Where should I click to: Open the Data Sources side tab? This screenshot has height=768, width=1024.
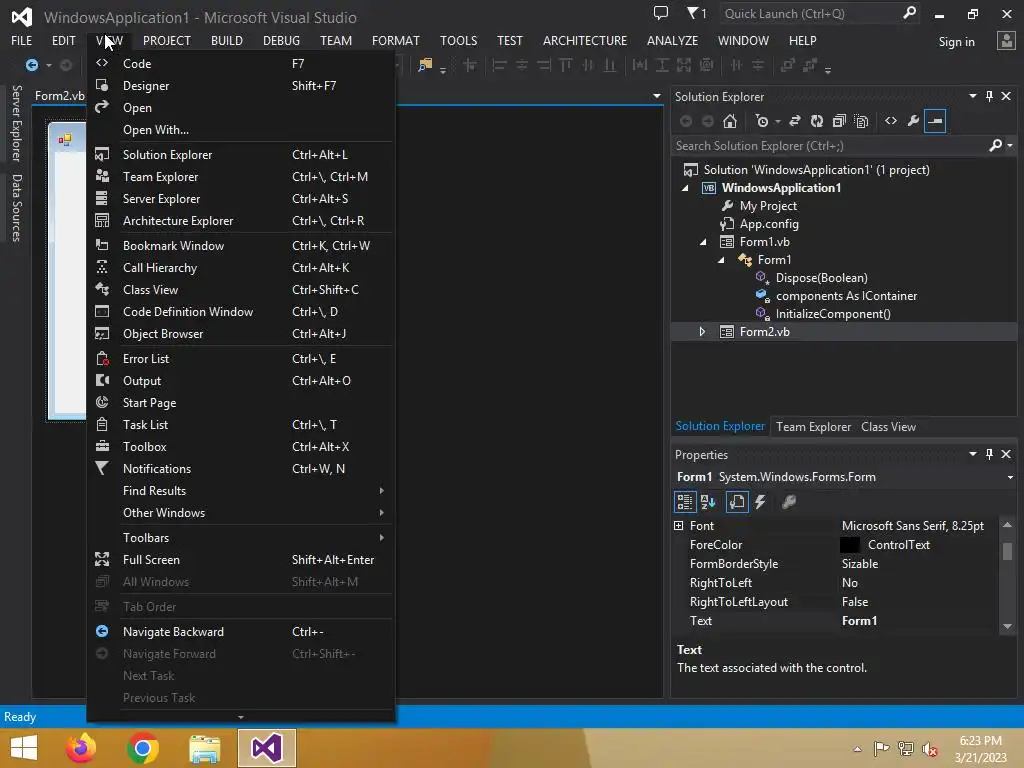tap(17, 208)
